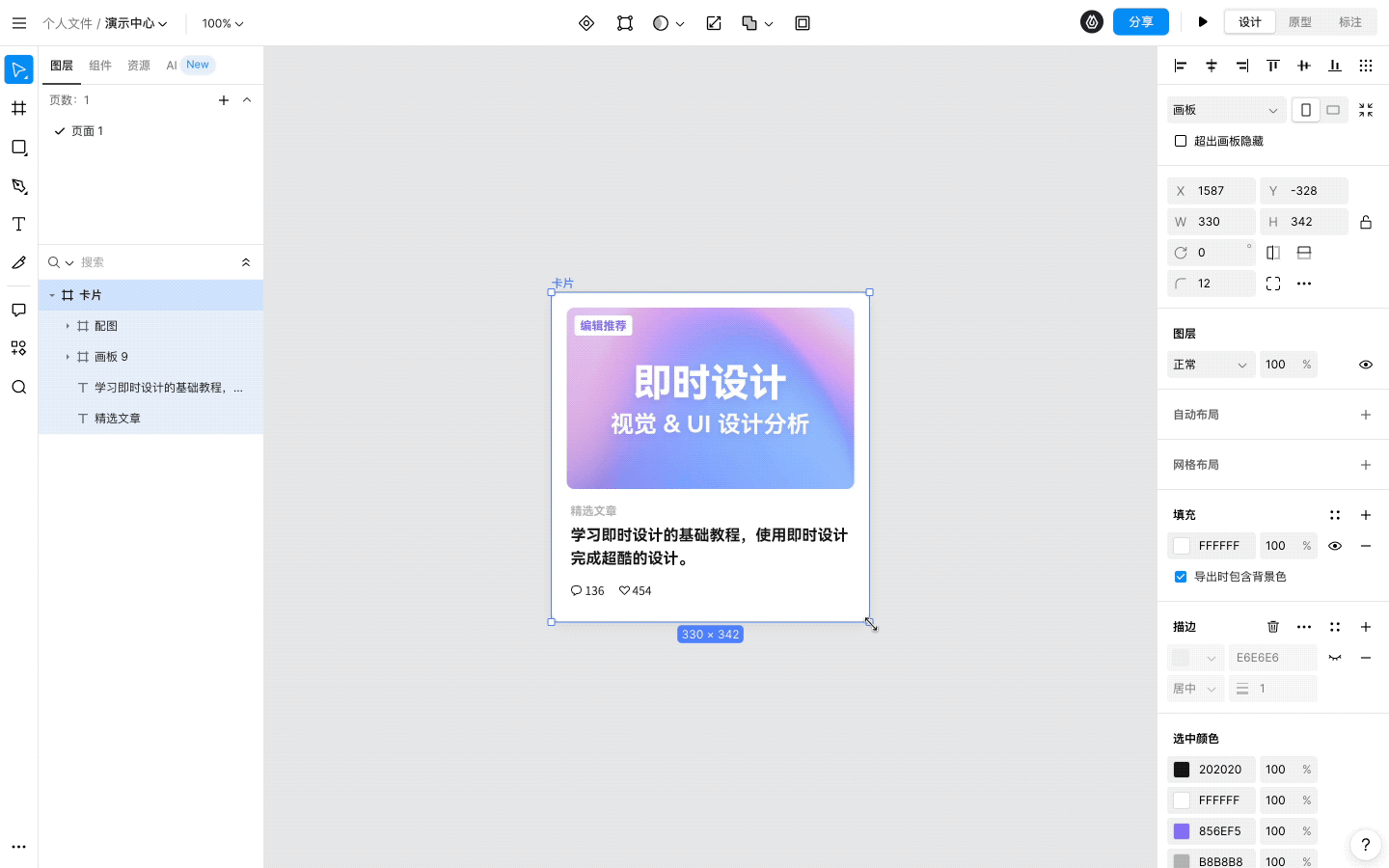Add a new page with plus icon
This screenshot has width=1389, height=868.
click(x=224, y=100)
